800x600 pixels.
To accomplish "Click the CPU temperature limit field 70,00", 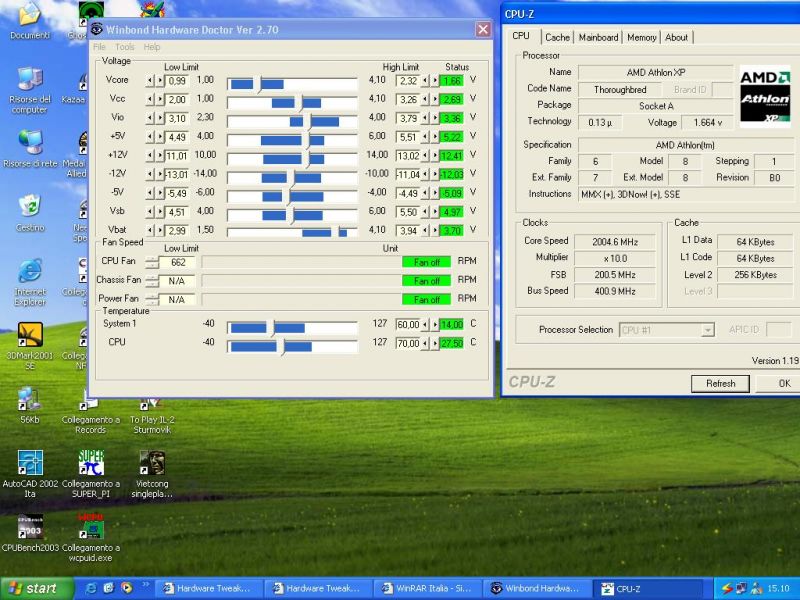I will pos(408,343).
